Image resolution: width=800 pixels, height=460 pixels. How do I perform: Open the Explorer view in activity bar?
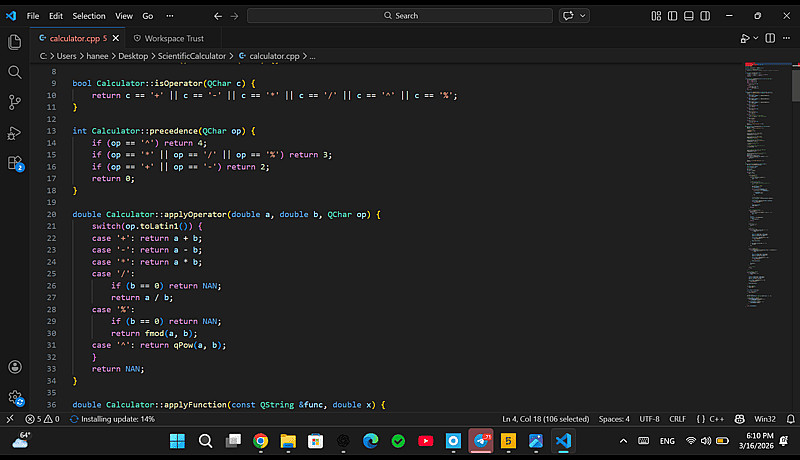15,42
